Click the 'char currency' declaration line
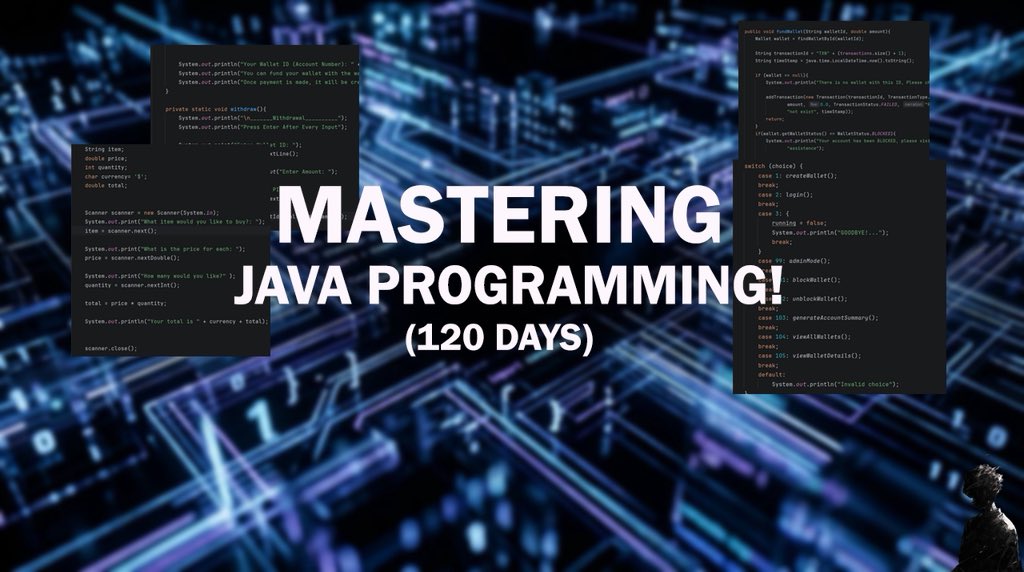 (116, 176)
